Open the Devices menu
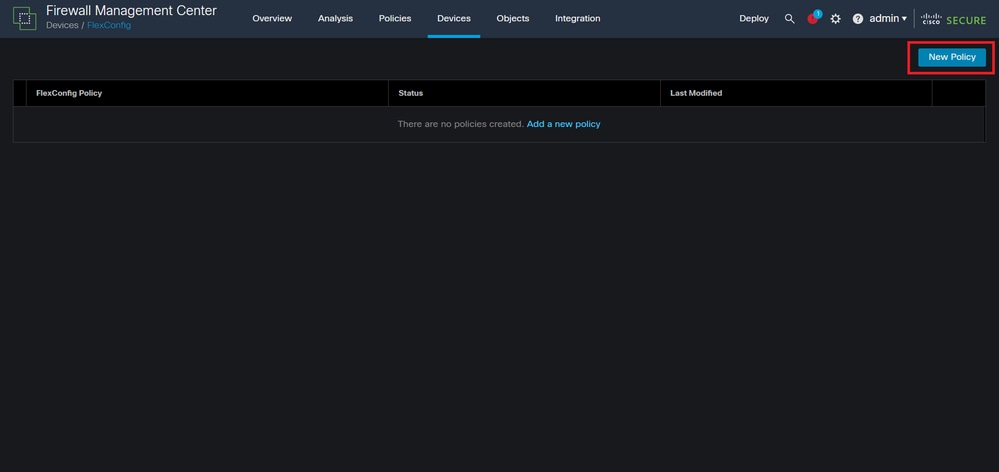The width and height of the screenshot is (999, 472). [454, 18]
